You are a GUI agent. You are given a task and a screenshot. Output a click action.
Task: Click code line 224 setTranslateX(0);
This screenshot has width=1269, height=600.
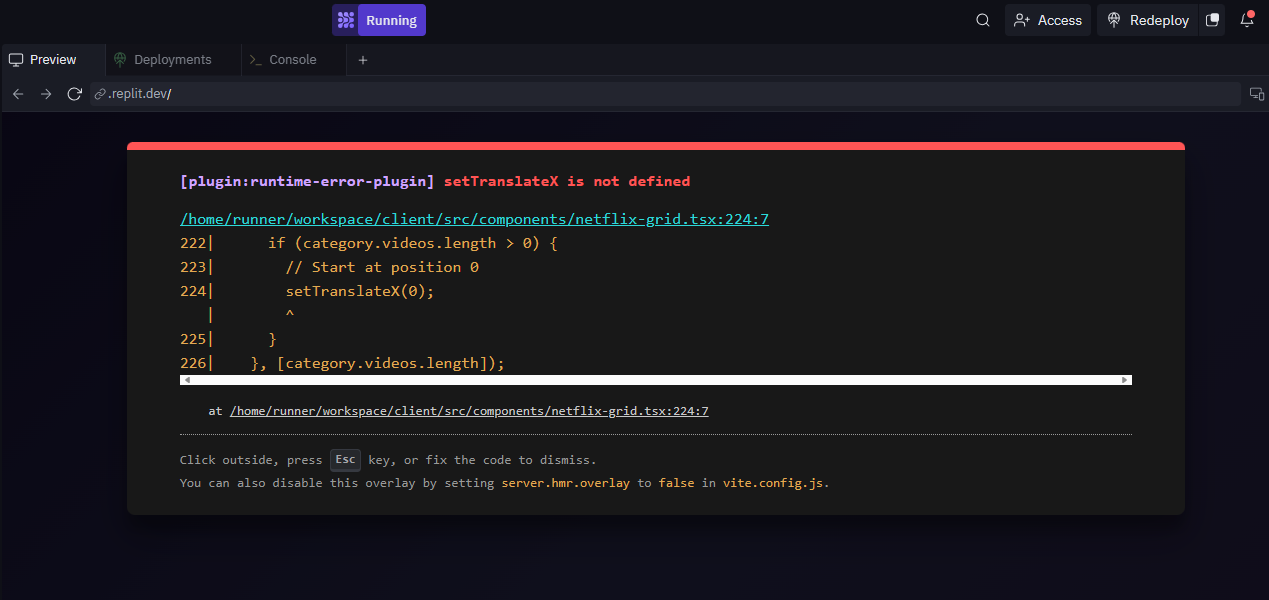click(360, 291)
